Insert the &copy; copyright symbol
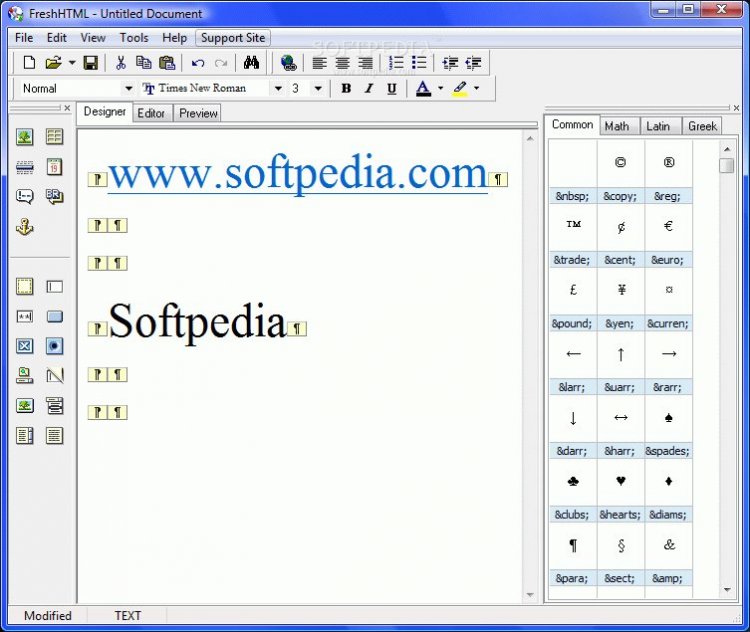Viewport: 750px width, 632px height. [620, 163]
